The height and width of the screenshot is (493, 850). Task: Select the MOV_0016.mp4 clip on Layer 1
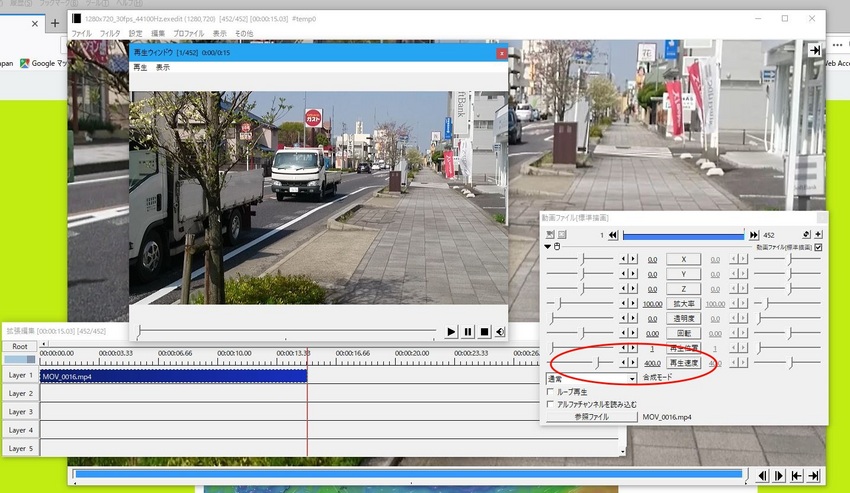[x=173, y=376]
